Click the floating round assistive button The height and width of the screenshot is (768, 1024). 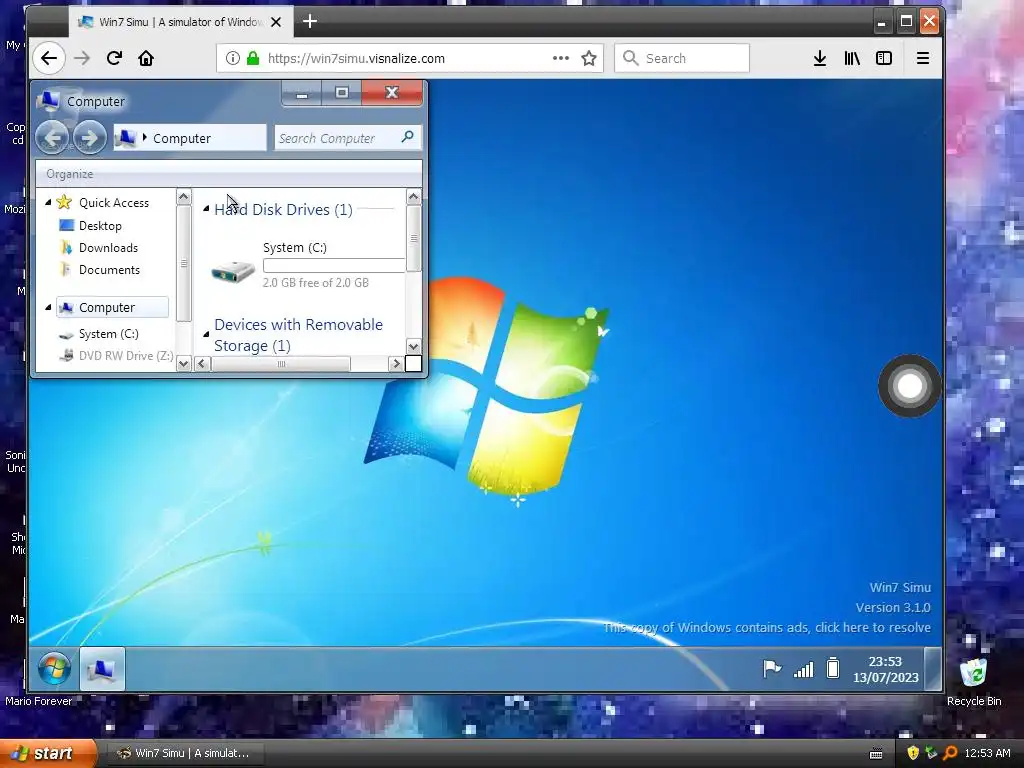pyautogui.click(x=910, y=386)
